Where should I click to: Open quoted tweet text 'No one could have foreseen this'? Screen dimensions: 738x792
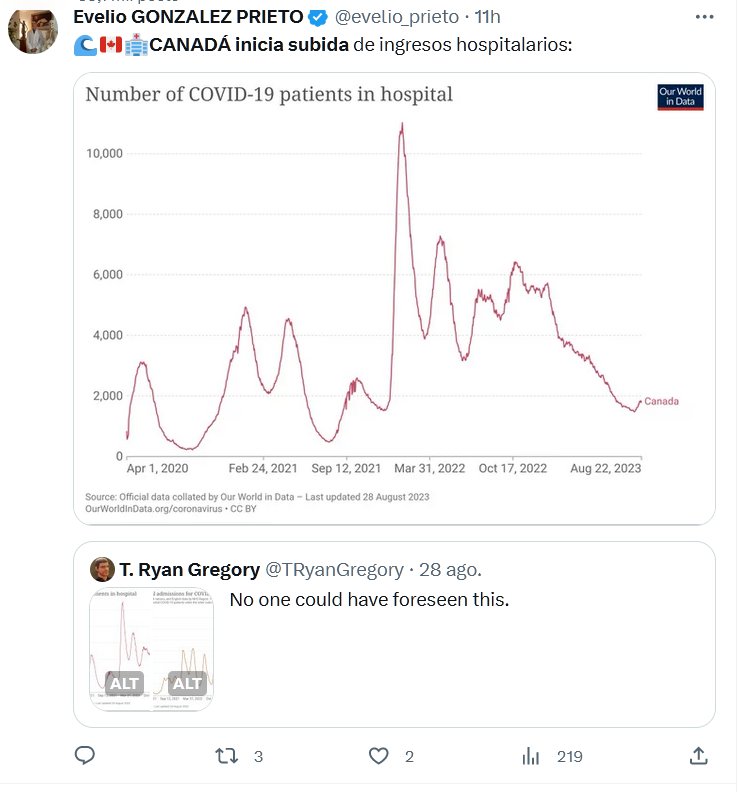[369, 600]
